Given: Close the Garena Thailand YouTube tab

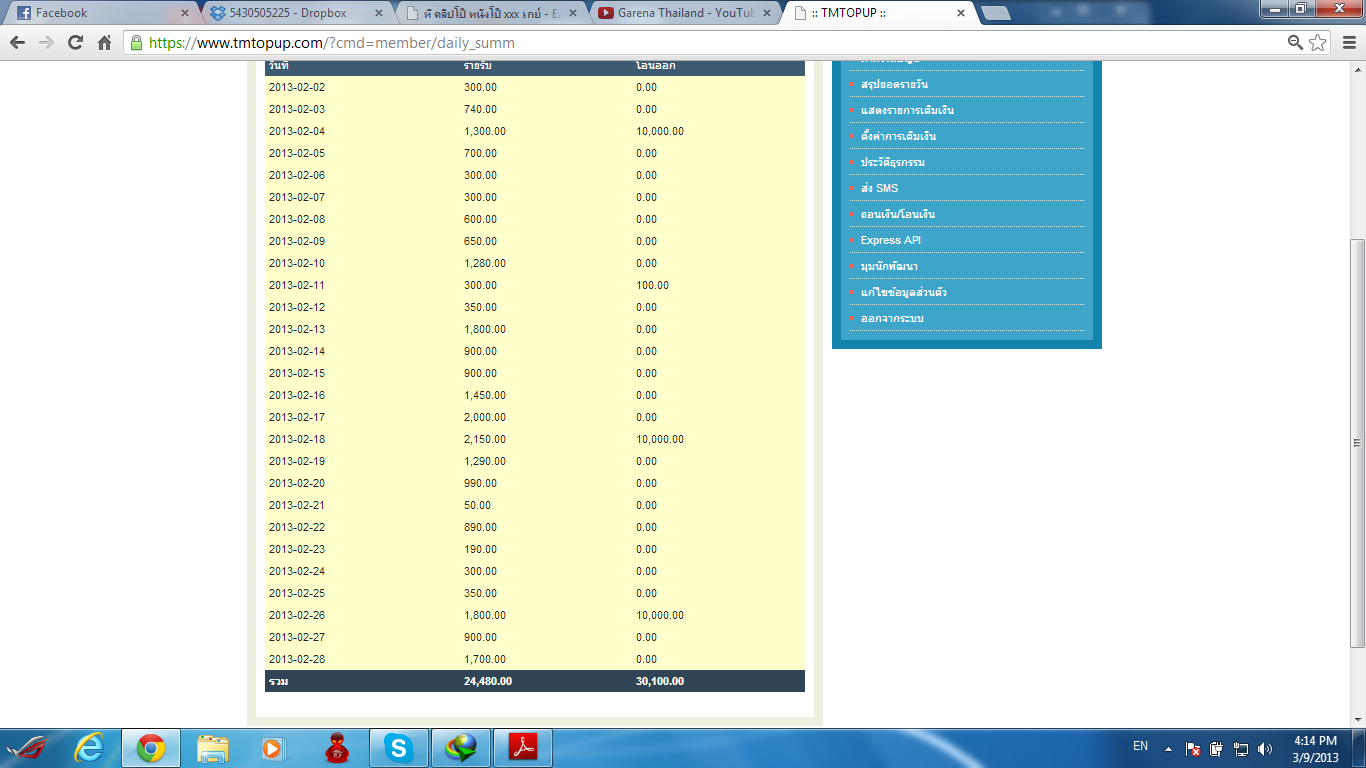Looking at the screenshot, I should point(766,13).
